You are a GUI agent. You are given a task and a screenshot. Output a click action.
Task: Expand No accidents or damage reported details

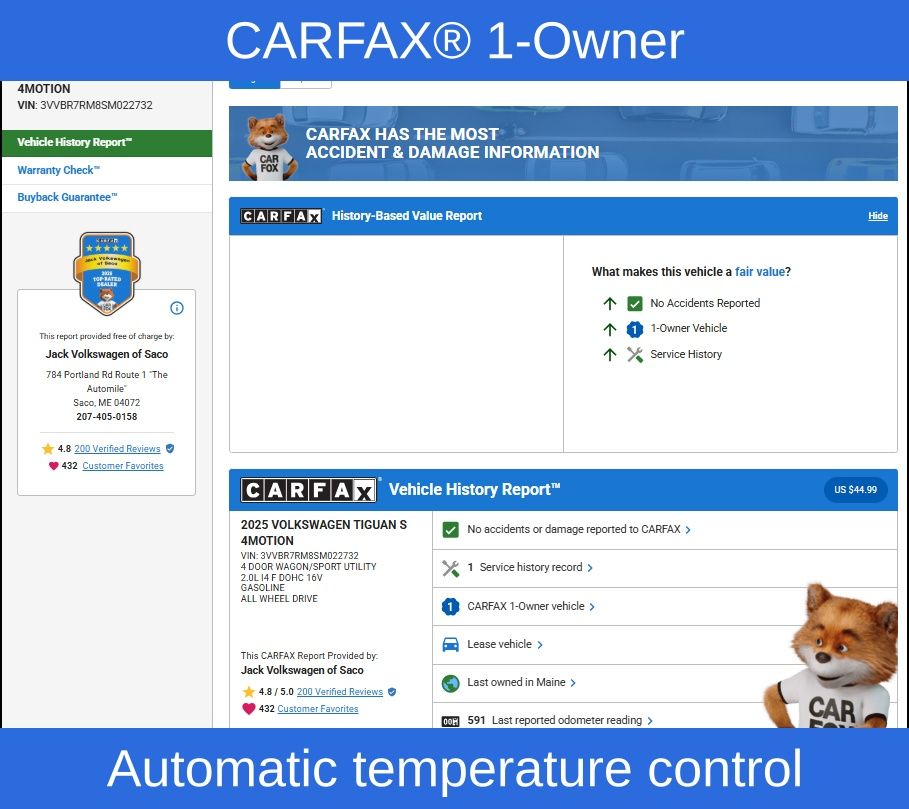578,530
